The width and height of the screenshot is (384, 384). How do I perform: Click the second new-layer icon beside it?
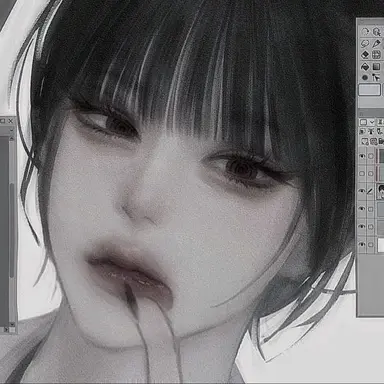click(x=374, y=142)
